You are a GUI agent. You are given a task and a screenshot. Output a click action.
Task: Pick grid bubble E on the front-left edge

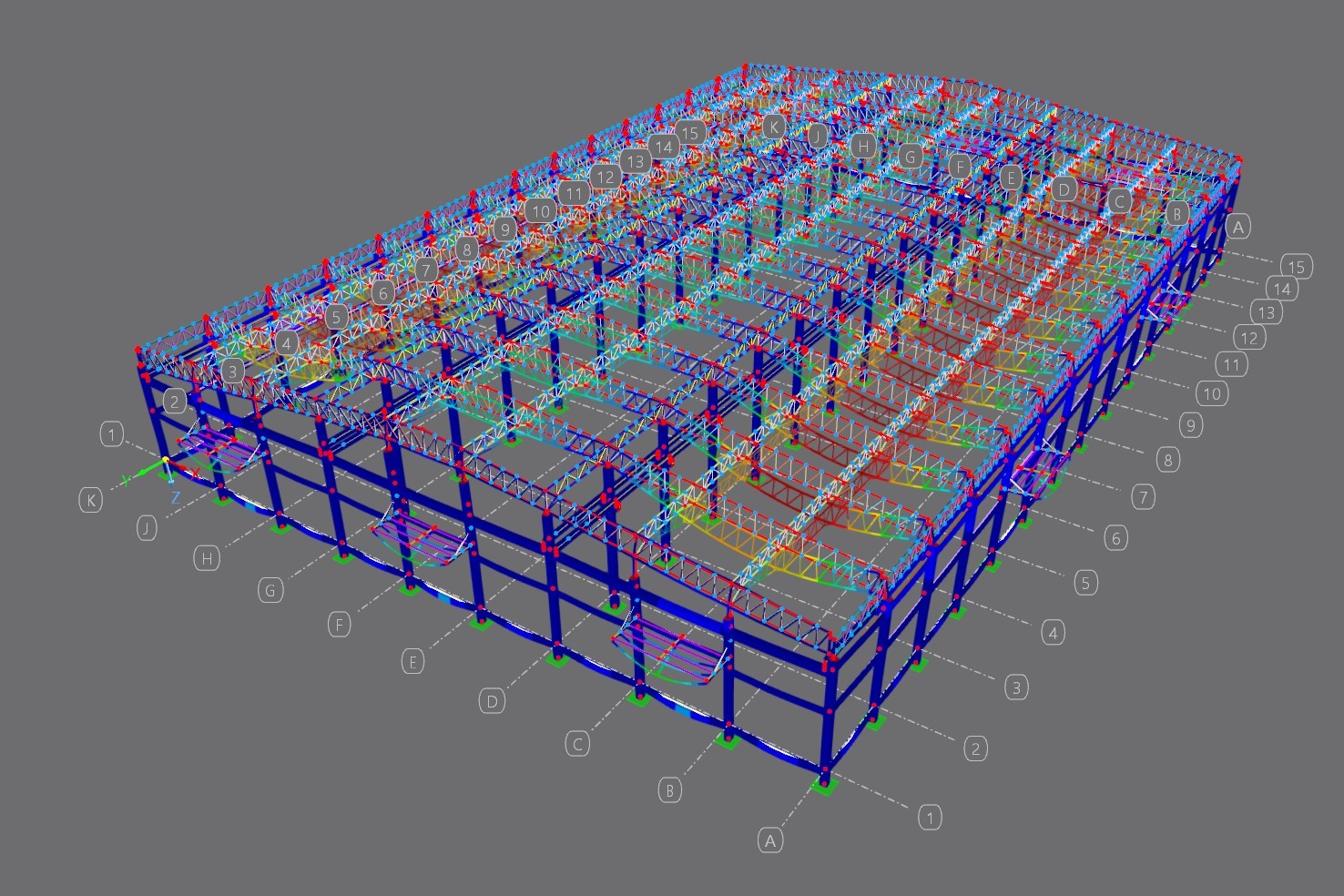[412, 661]
